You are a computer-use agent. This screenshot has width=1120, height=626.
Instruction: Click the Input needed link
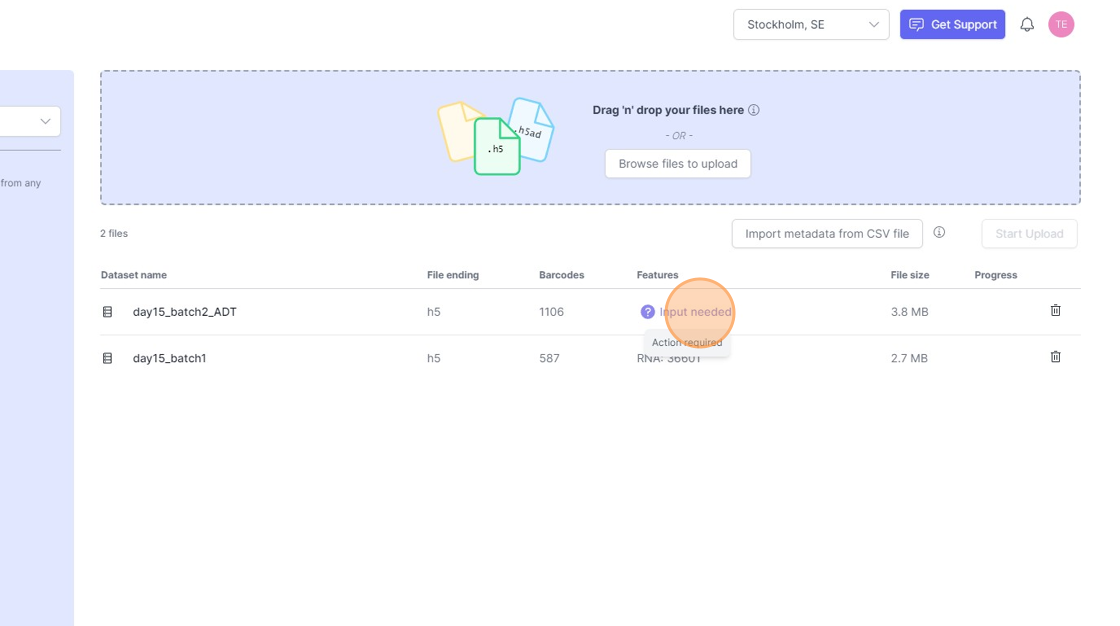coord(696,312)
